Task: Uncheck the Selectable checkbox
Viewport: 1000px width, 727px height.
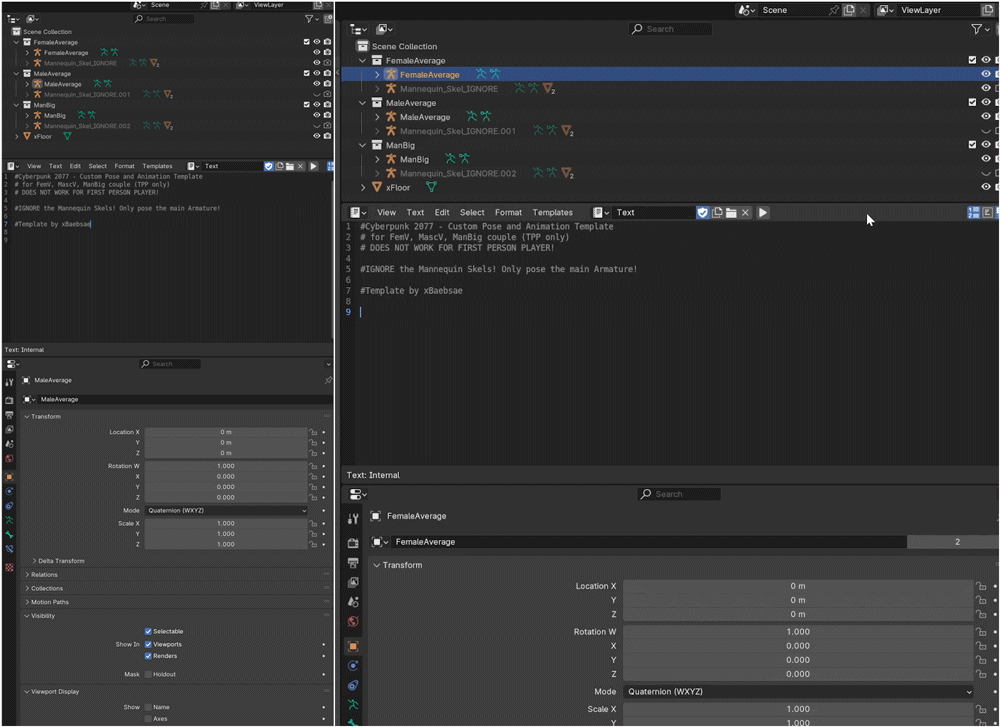Action: click(148, 631)
